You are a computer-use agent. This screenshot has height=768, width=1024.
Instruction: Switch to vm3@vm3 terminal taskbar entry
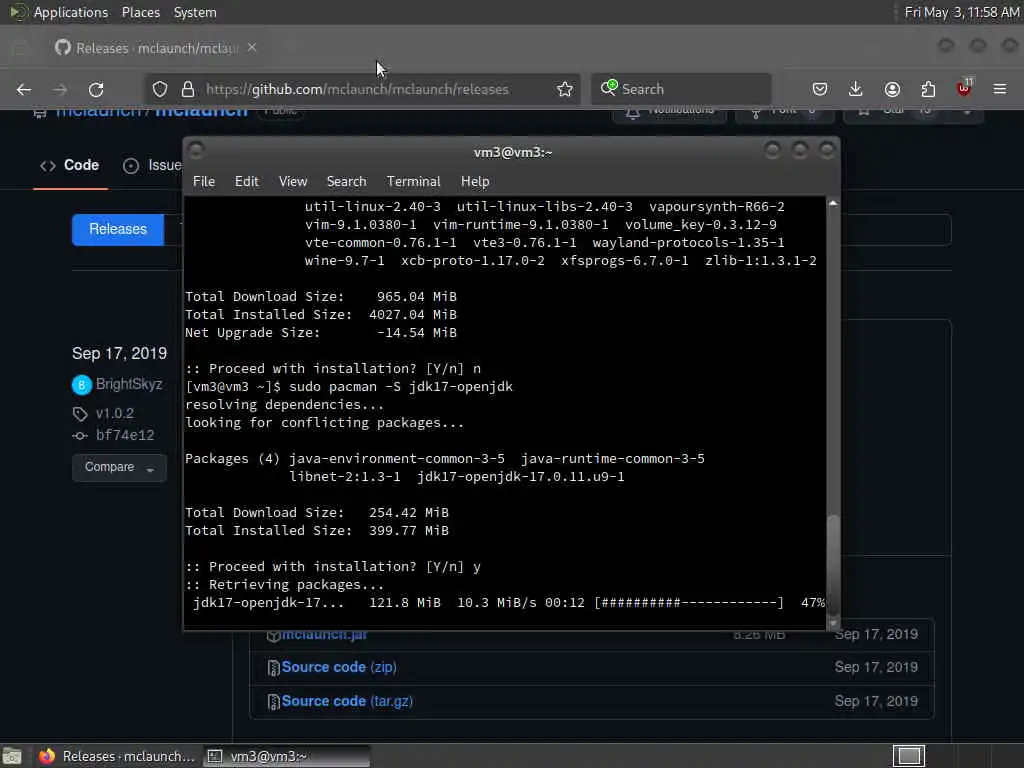286,756
